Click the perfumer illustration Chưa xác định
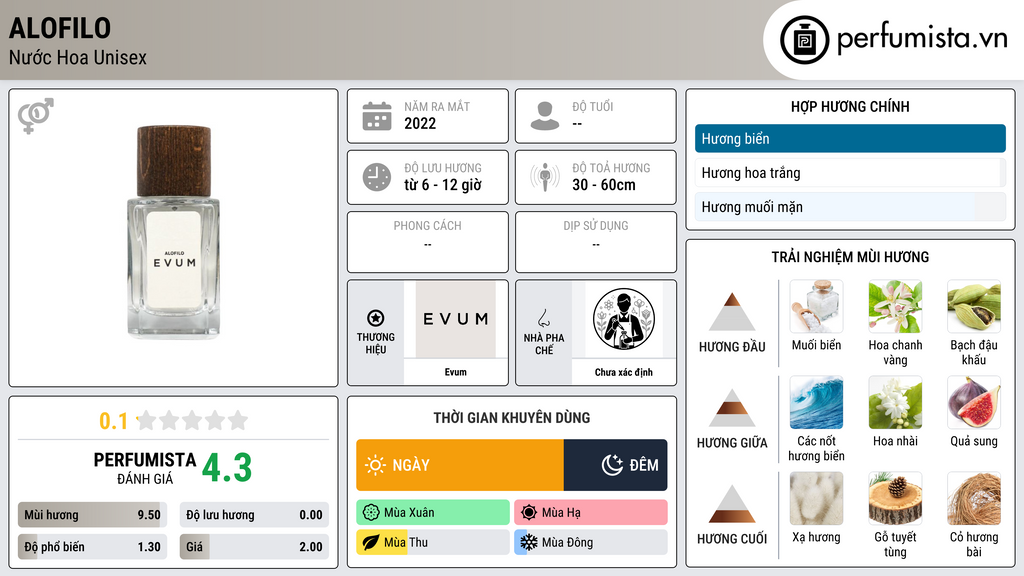This screenshot has width=1024, height=576. pyautogui.click(x=624, y=319)
